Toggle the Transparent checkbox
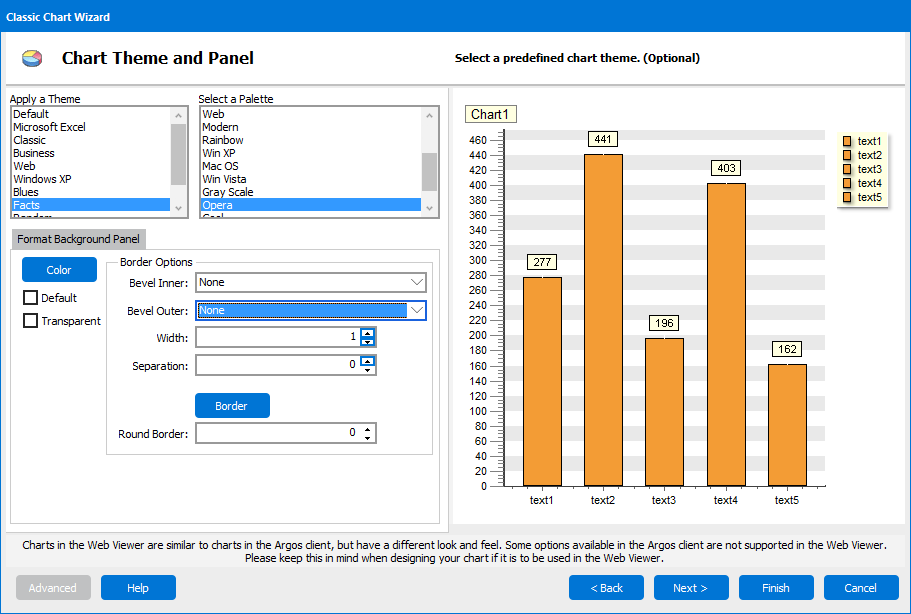This screenshot has height=614, width=911. point(28,320)
